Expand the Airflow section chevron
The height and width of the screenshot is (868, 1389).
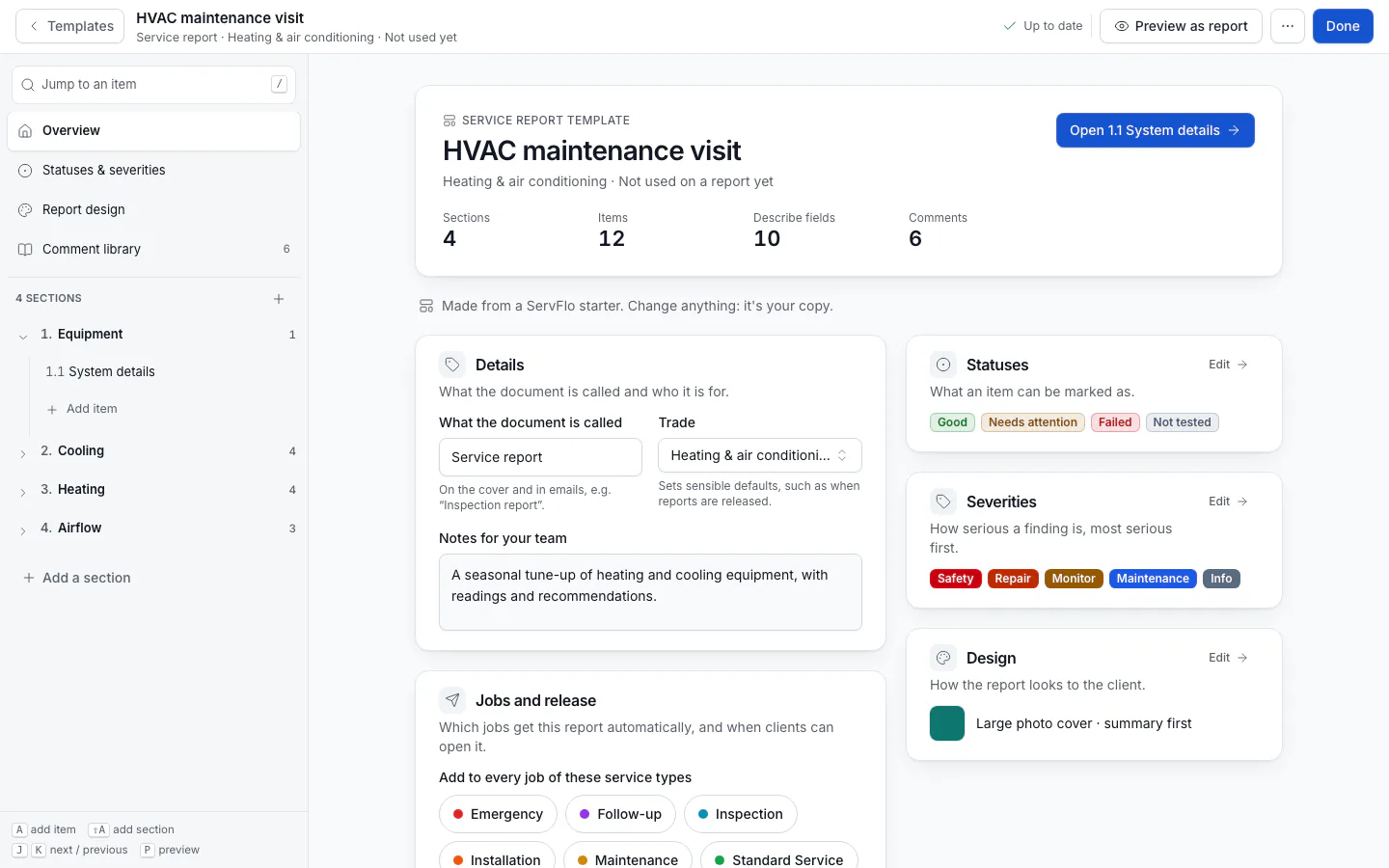23,529
